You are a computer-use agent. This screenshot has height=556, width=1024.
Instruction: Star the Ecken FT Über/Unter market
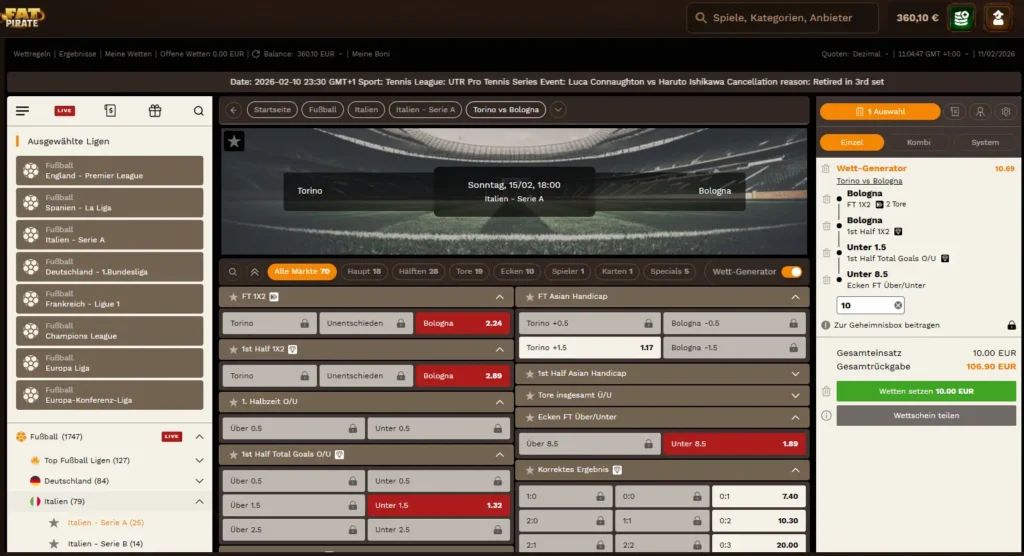click(x=530, y=417)
